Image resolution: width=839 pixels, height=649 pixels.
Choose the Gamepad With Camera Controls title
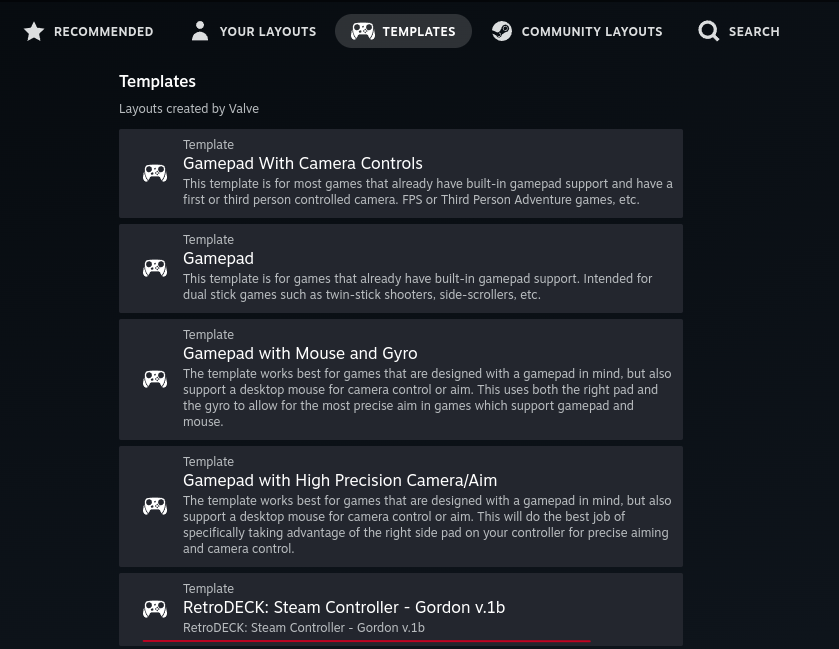pyautogui.click(x=302, y=163)
